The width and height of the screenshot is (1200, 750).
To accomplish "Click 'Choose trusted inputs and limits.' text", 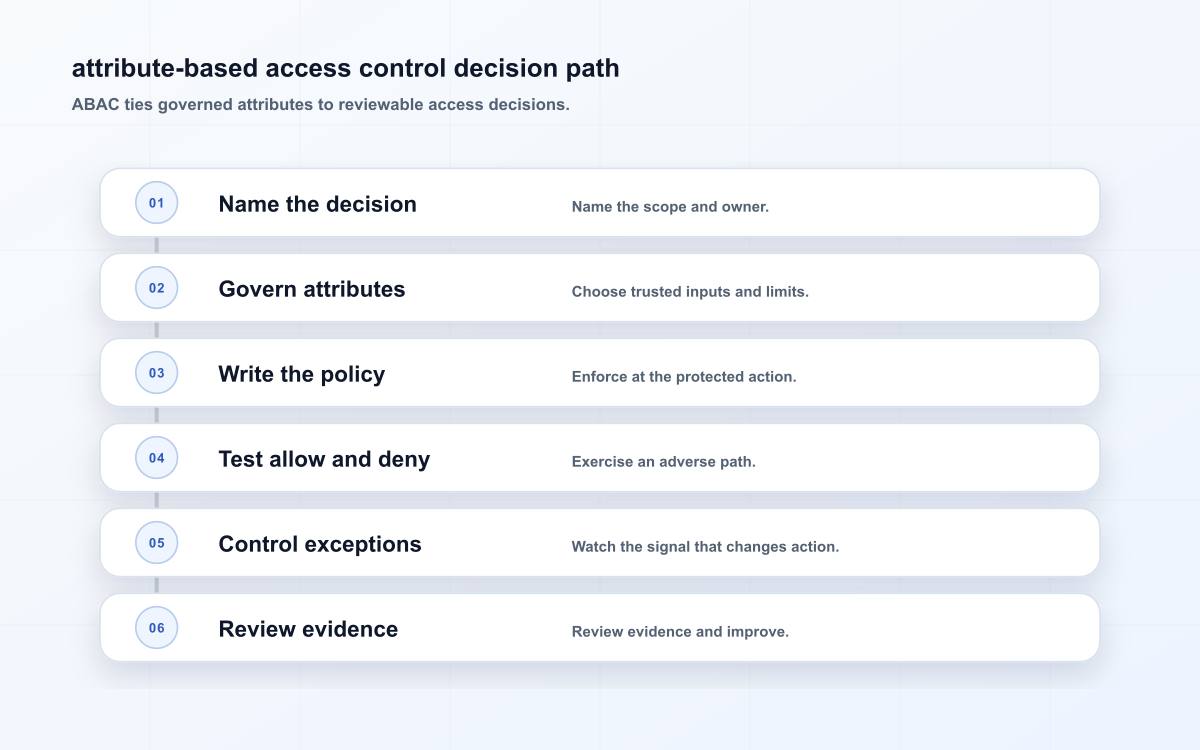I will (x=690, y=292).
